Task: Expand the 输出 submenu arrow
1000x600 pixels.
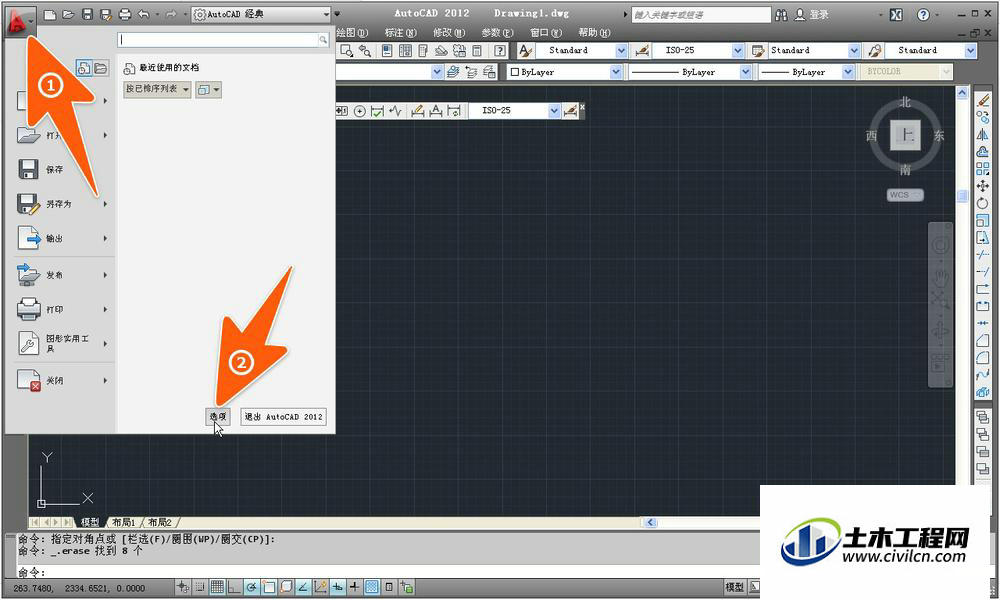Action: [105, 238]
